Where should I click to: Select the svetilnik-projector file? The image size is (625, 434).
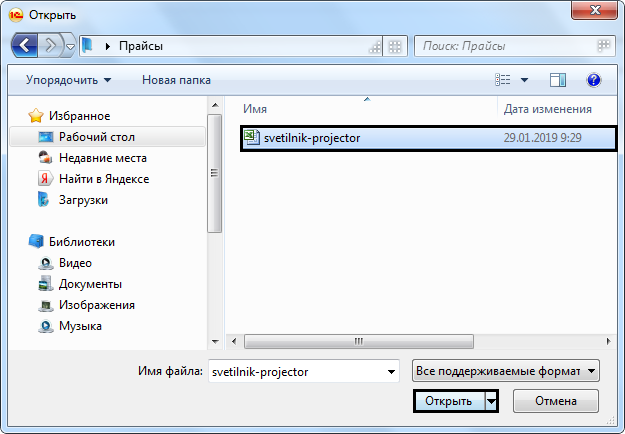coord(313,138)
